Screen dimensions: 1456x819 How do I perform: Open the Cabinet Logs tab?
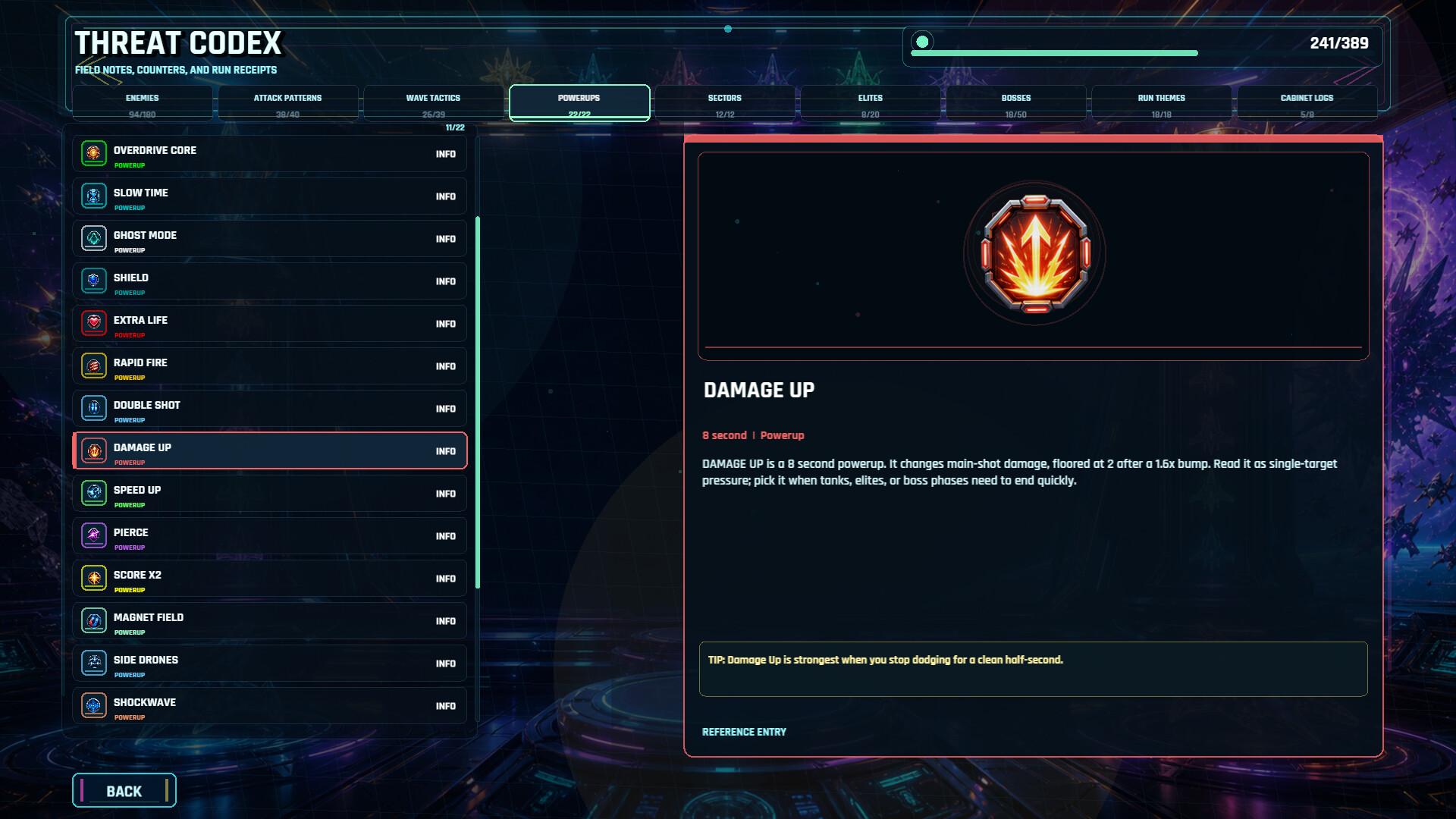click(1307, 103)
